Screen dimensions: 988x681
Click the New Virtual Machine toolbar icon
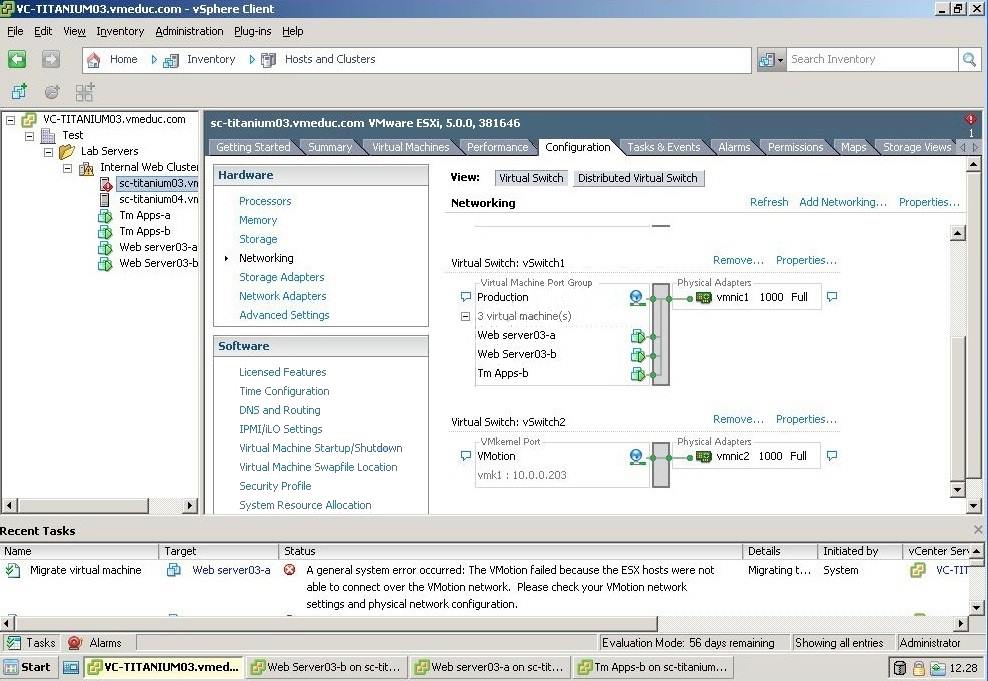click(x=19, y=92)
